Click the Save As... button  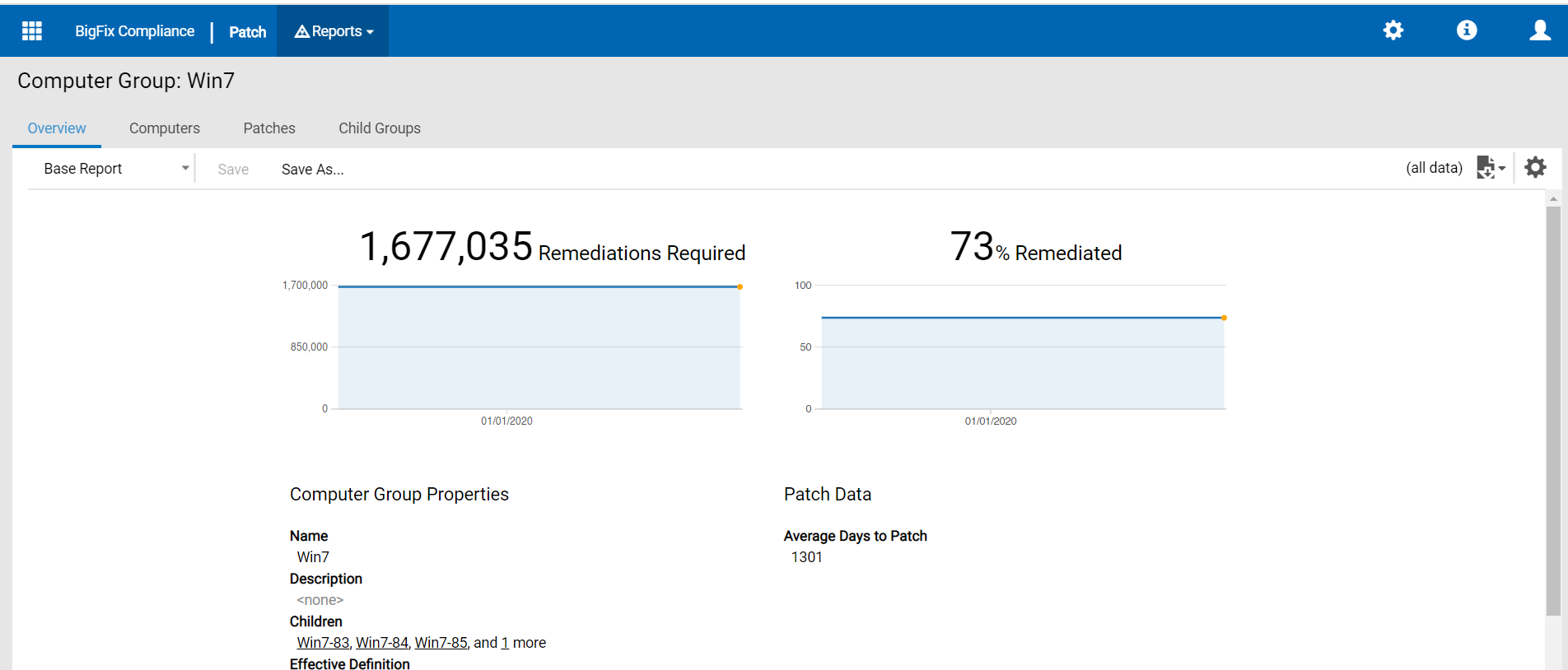pyautogui.click(x=312, y=170)
